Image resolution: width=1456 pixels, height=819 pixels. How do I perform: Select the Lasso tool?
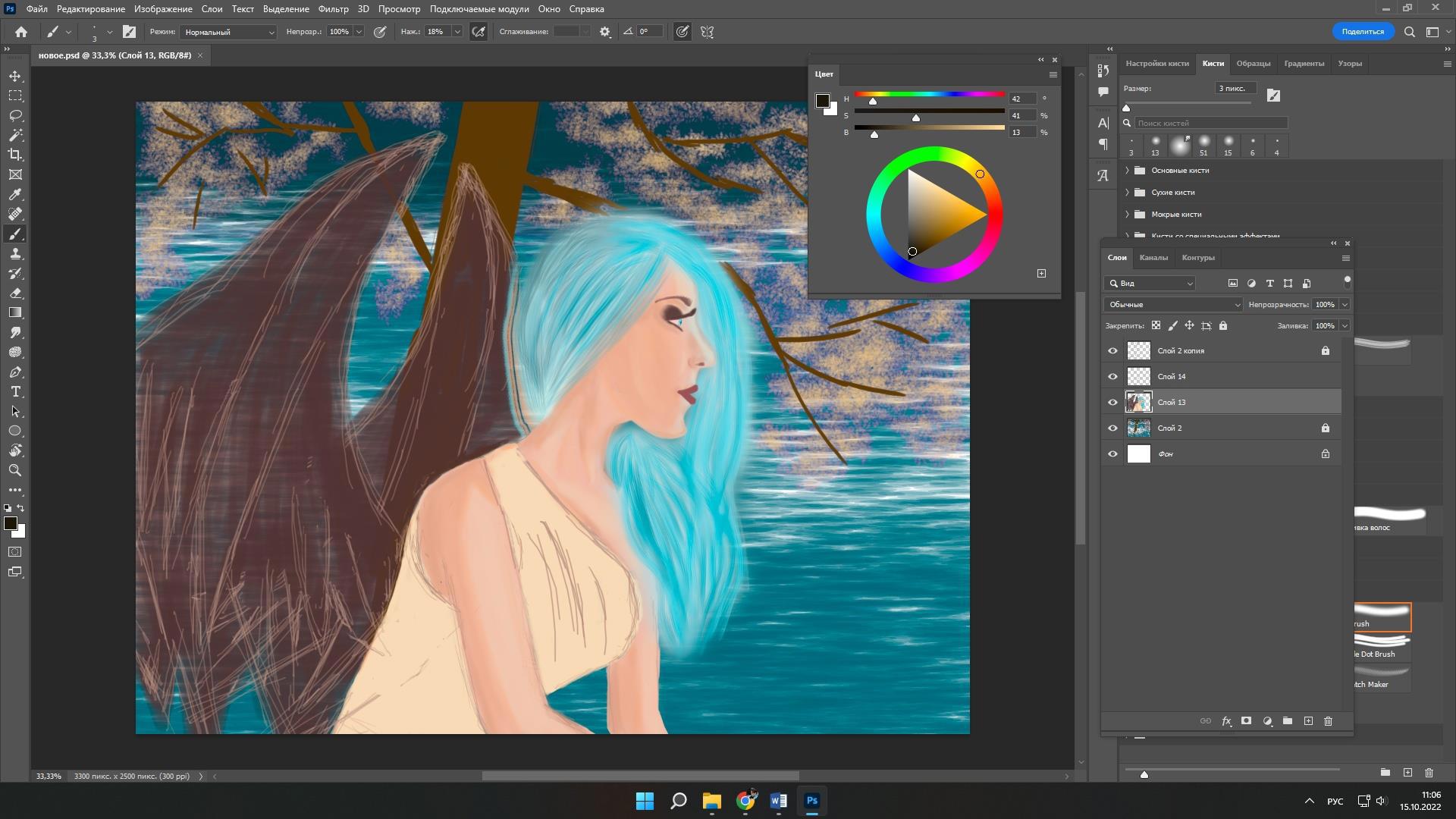(15, 116)
